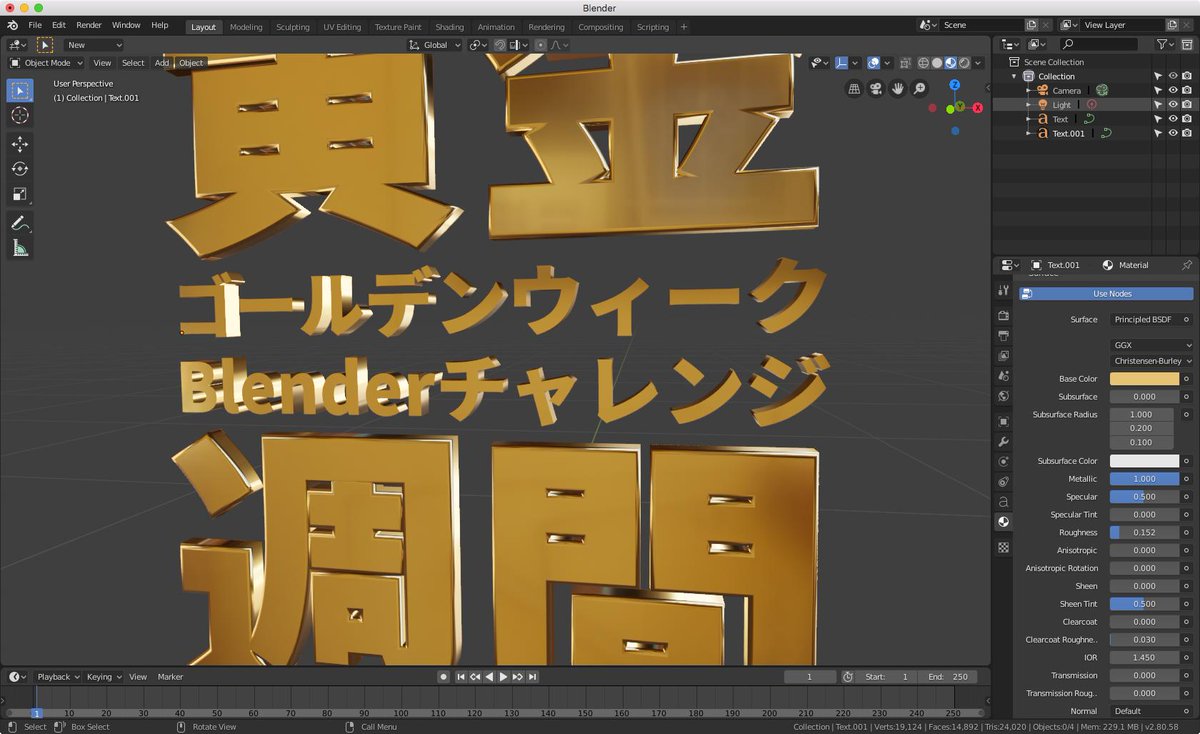Pin the Properties editor context
1200x734 pixels.
click(1186, 265)
